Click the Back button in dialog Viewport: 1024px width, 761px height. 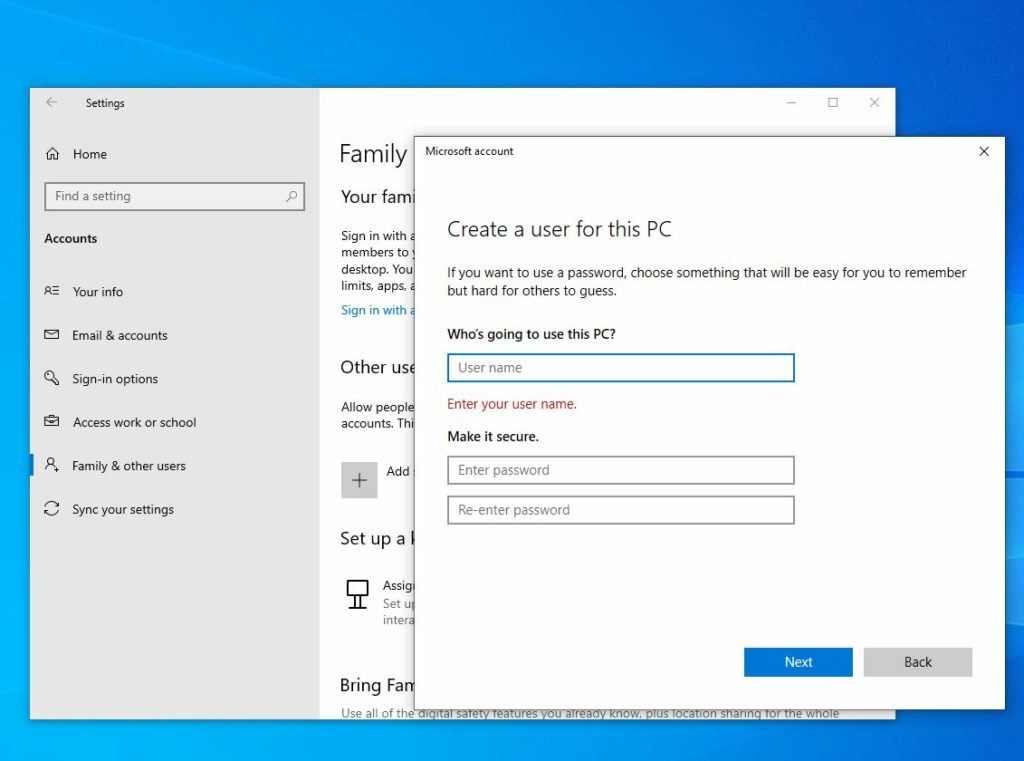918,662
